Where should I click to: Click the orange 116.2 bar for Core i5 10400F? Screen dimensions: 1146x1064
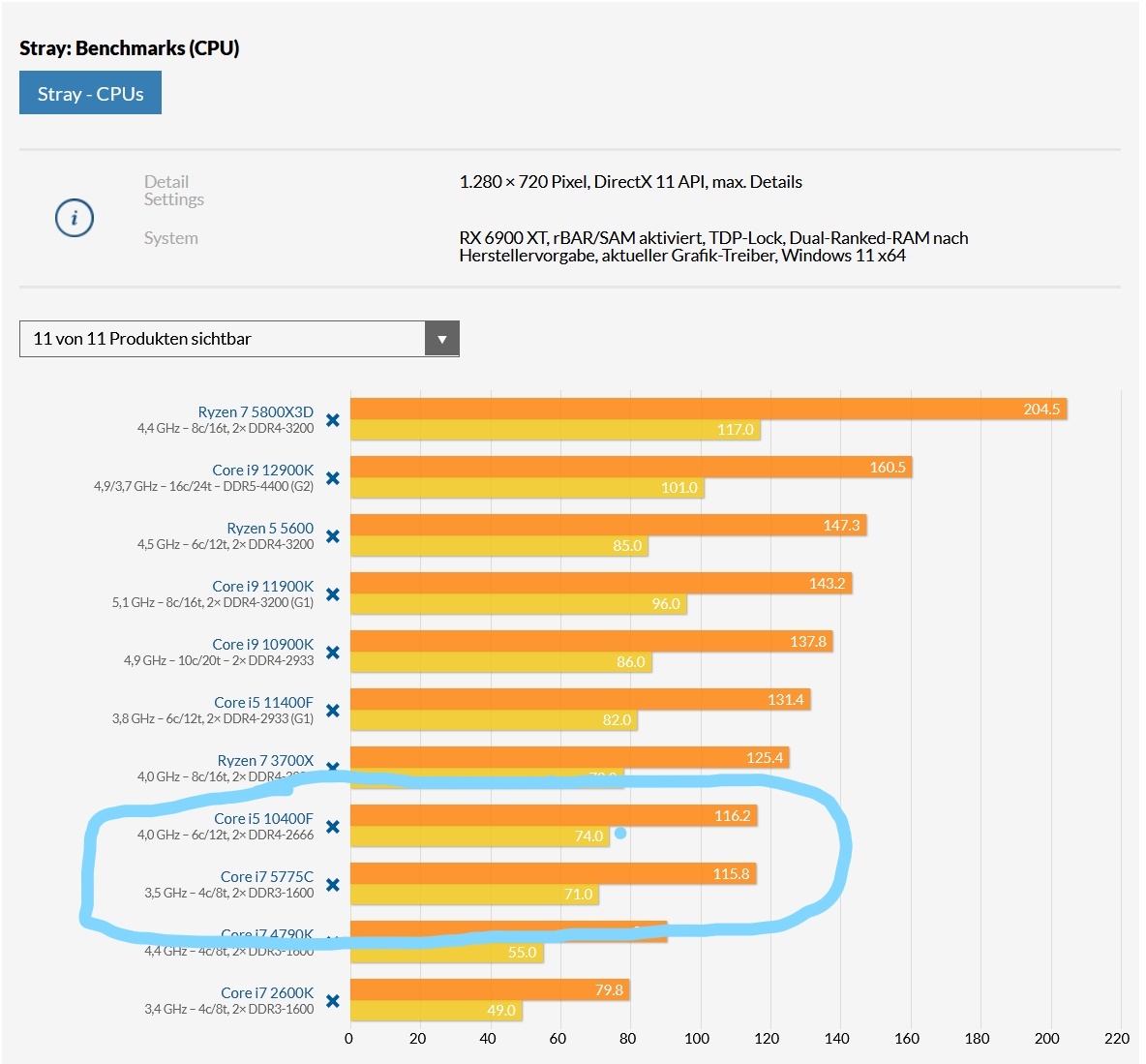click(554, 815)
